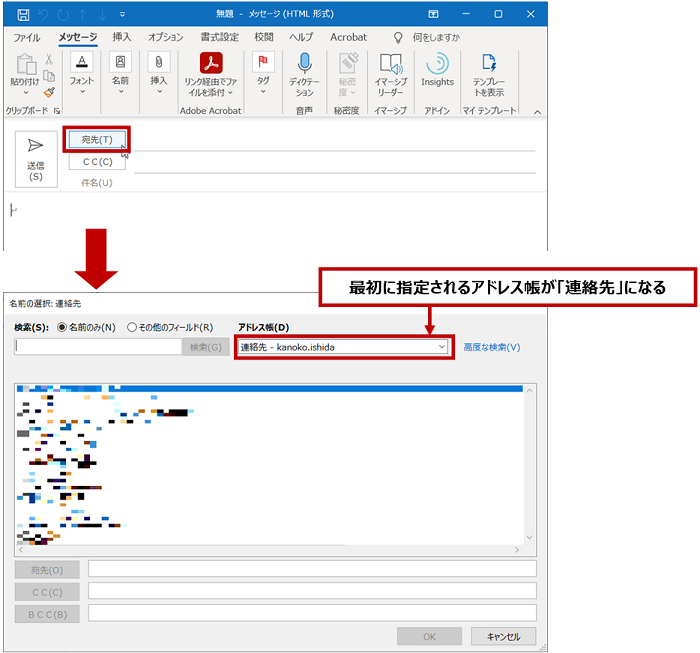700x653 pixels.
Task: Click the 宛先(T) button in message header
Action: click(97, 139)
